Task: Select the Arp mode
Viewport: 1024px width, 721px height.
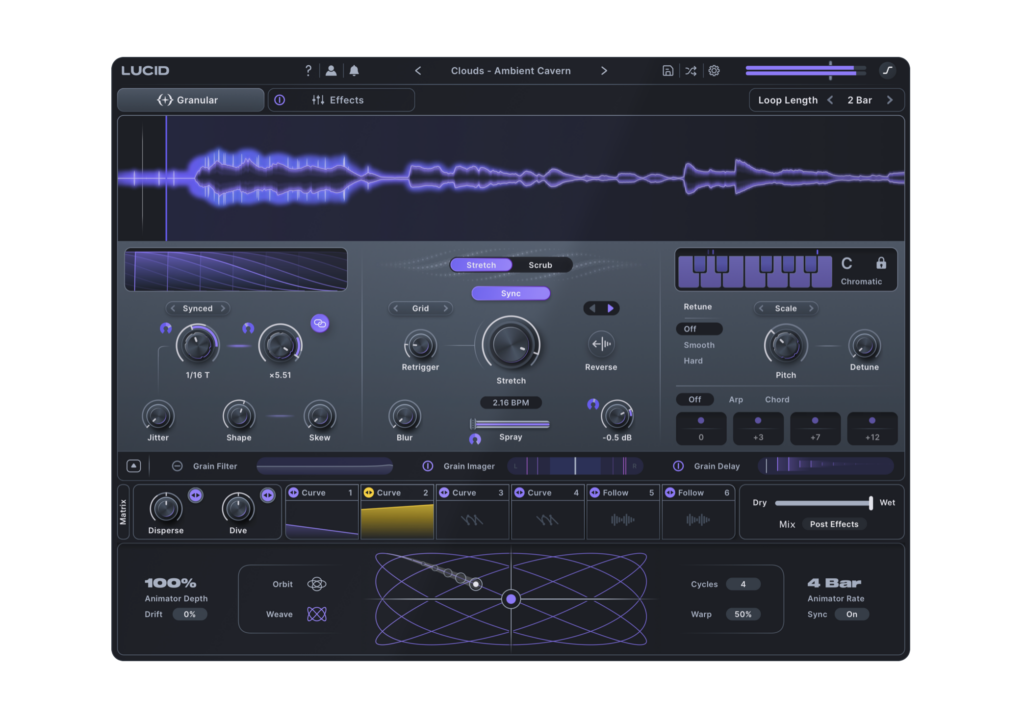Action: pyautogui.click(x=736, y=399)
